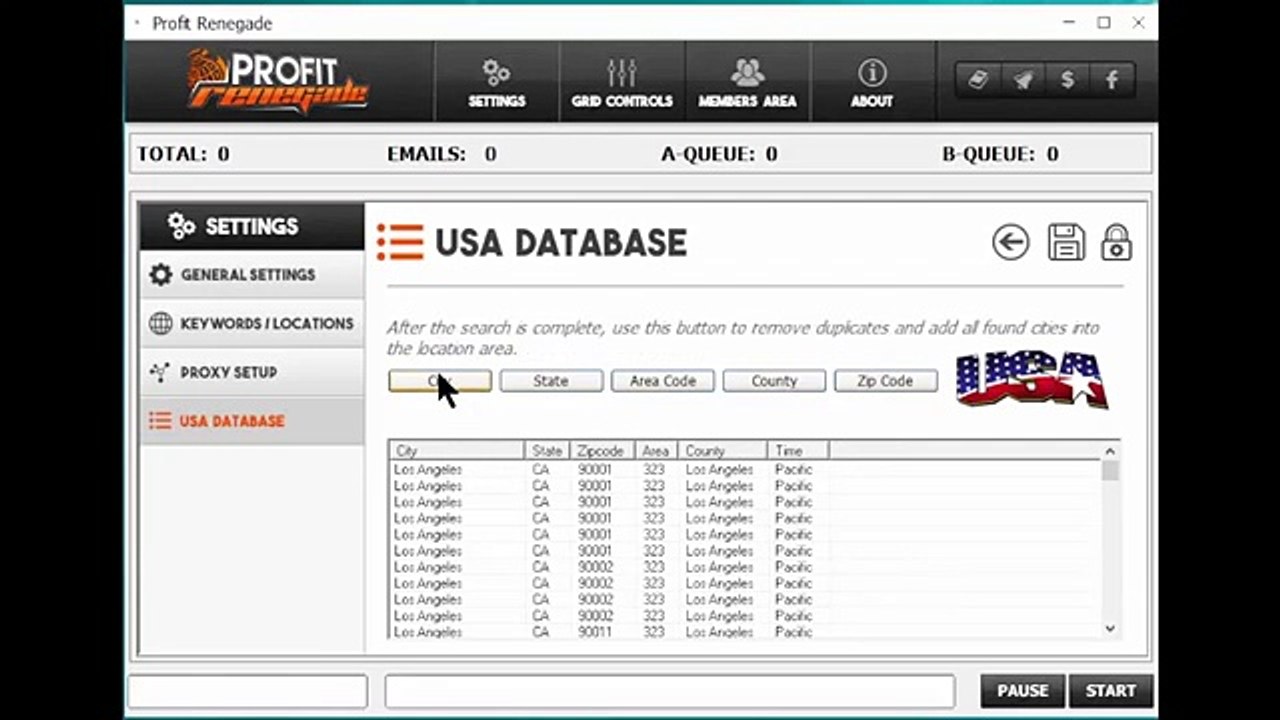Click the Area Code search button
This screenshot has height=720, width=1280.
pos(663,381)
